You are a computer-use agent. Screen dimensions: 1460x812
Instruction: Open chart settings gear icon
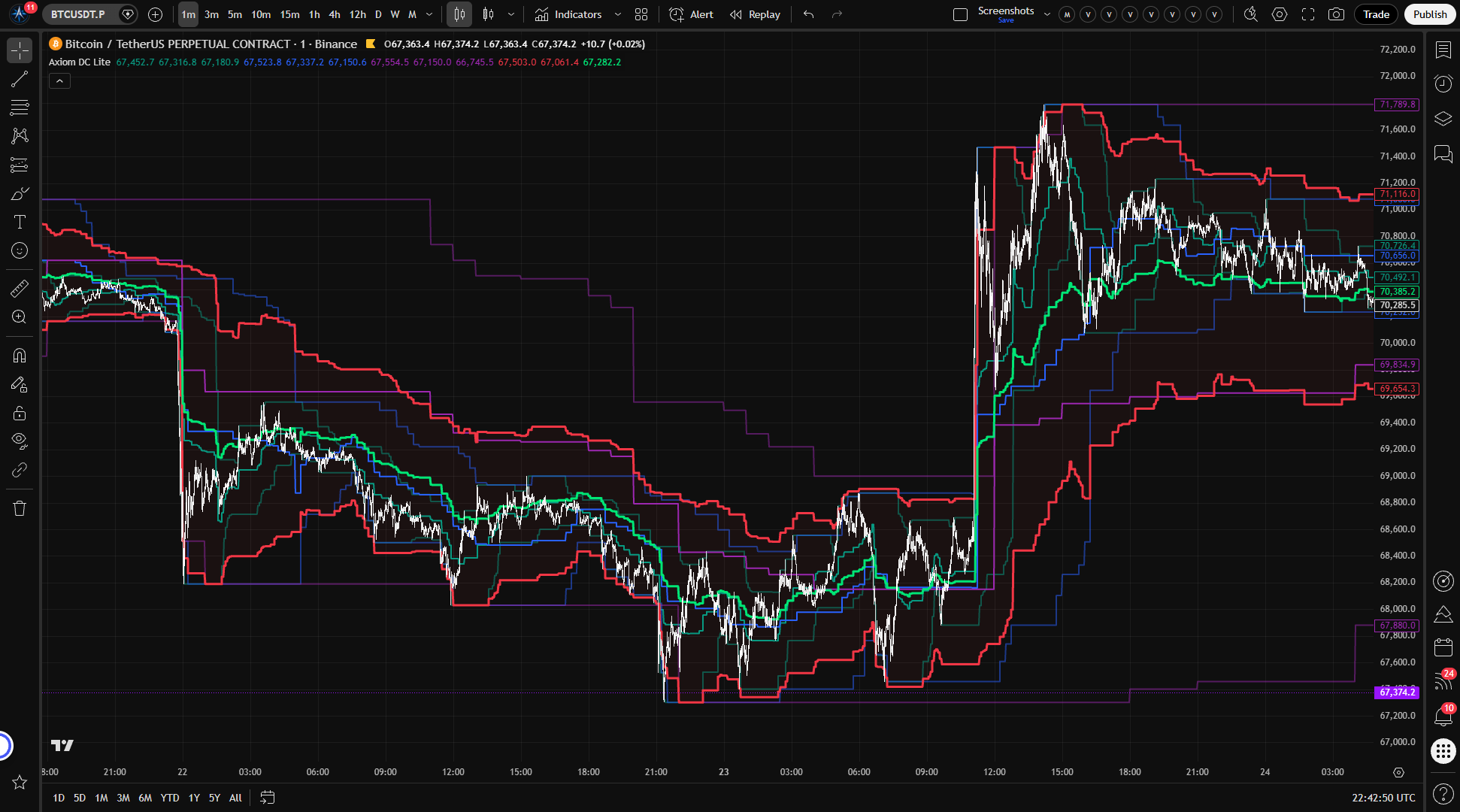(x=1280, y=14)
